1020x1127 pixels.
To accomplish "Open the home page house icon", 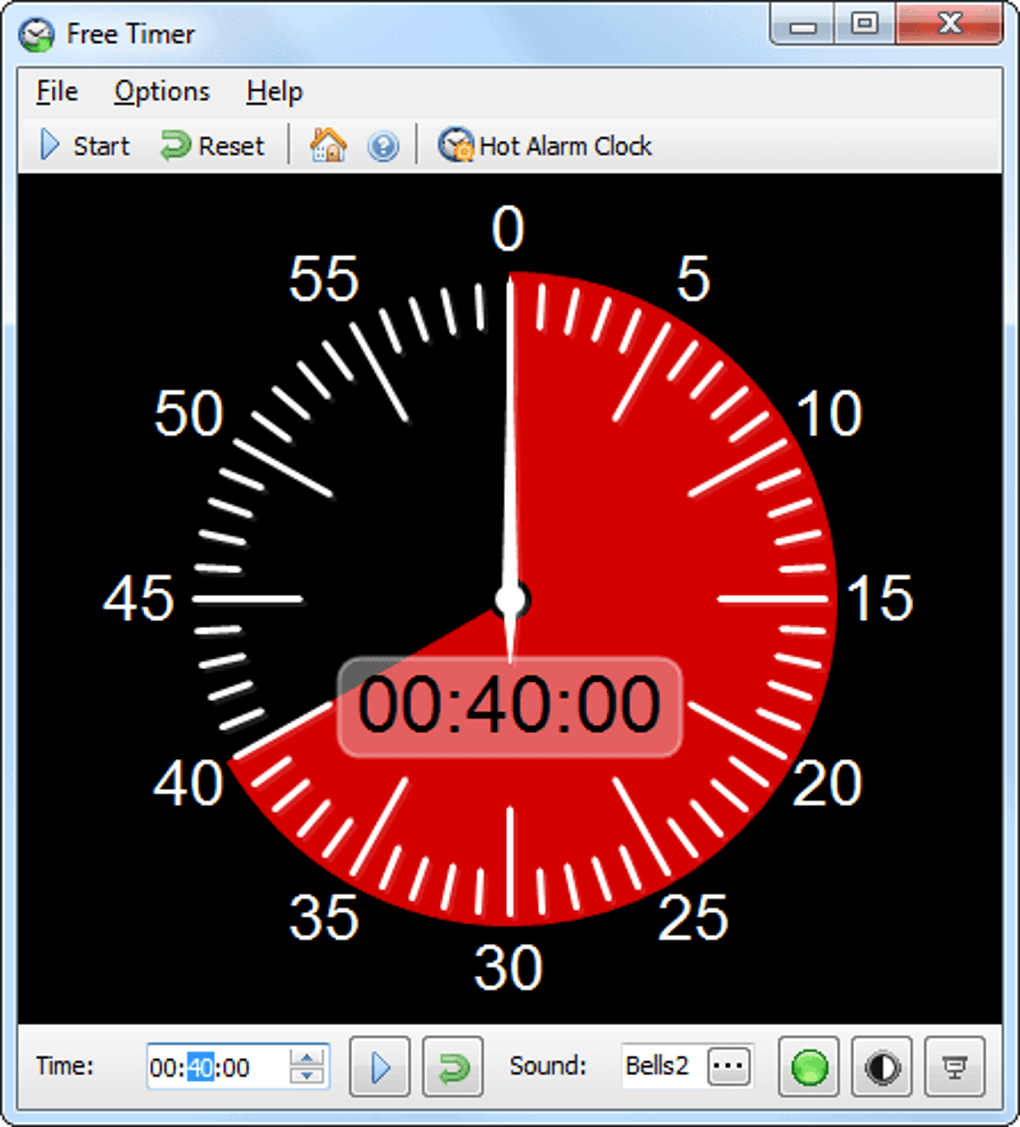I will click(x=328, y=146).
